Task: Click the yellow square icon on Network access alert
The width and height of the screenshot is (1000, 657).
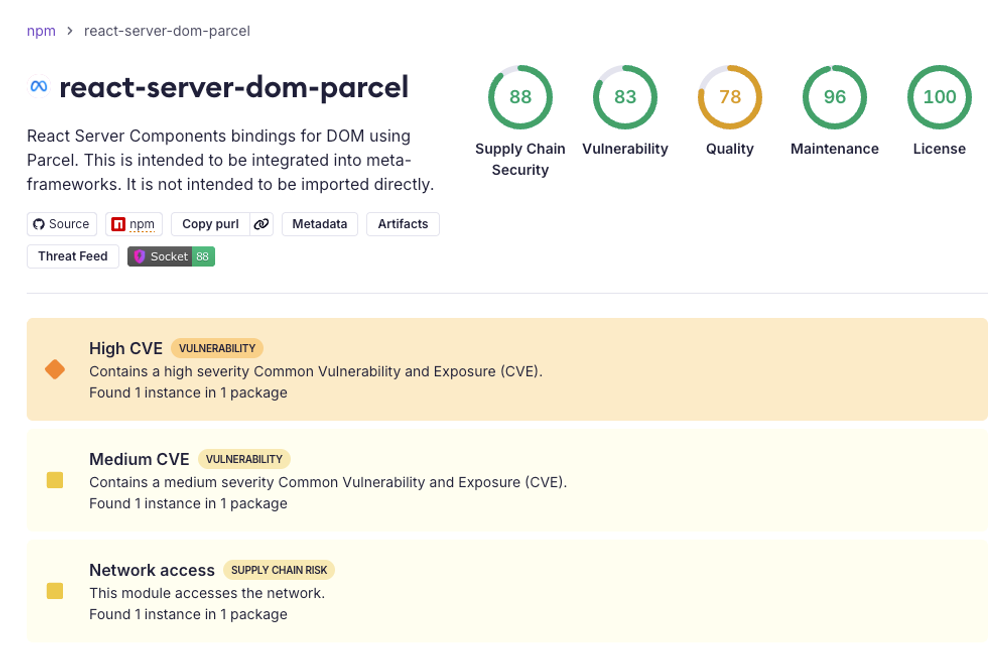Action: (55, 591)
